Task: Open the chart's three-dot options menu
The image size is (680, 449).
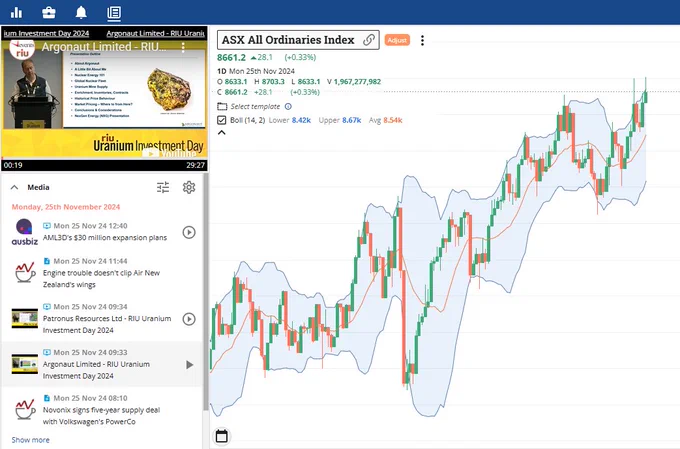Action: pyautogui.click(x=422, y=40)
